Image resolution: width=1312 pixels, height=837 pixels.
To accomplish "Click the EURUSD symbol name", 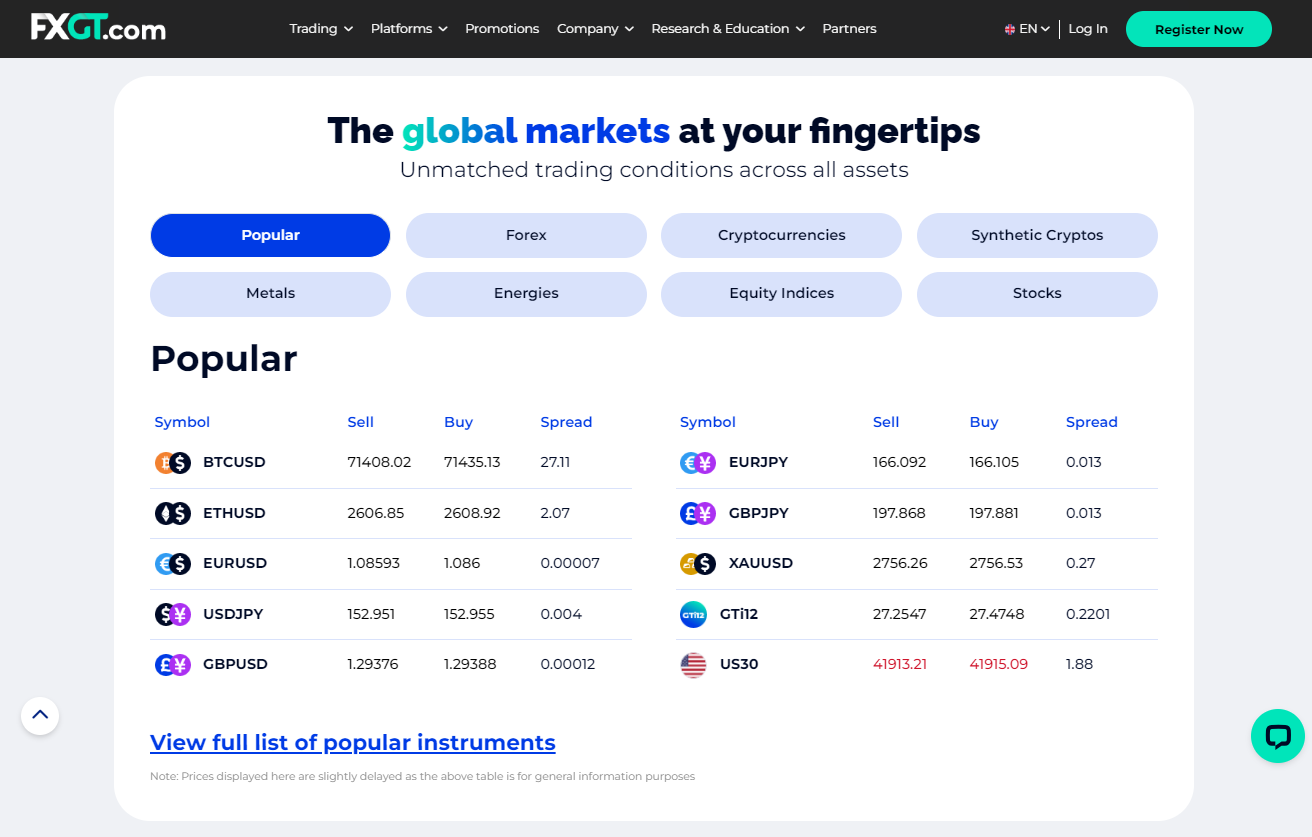I will [235, 563].
